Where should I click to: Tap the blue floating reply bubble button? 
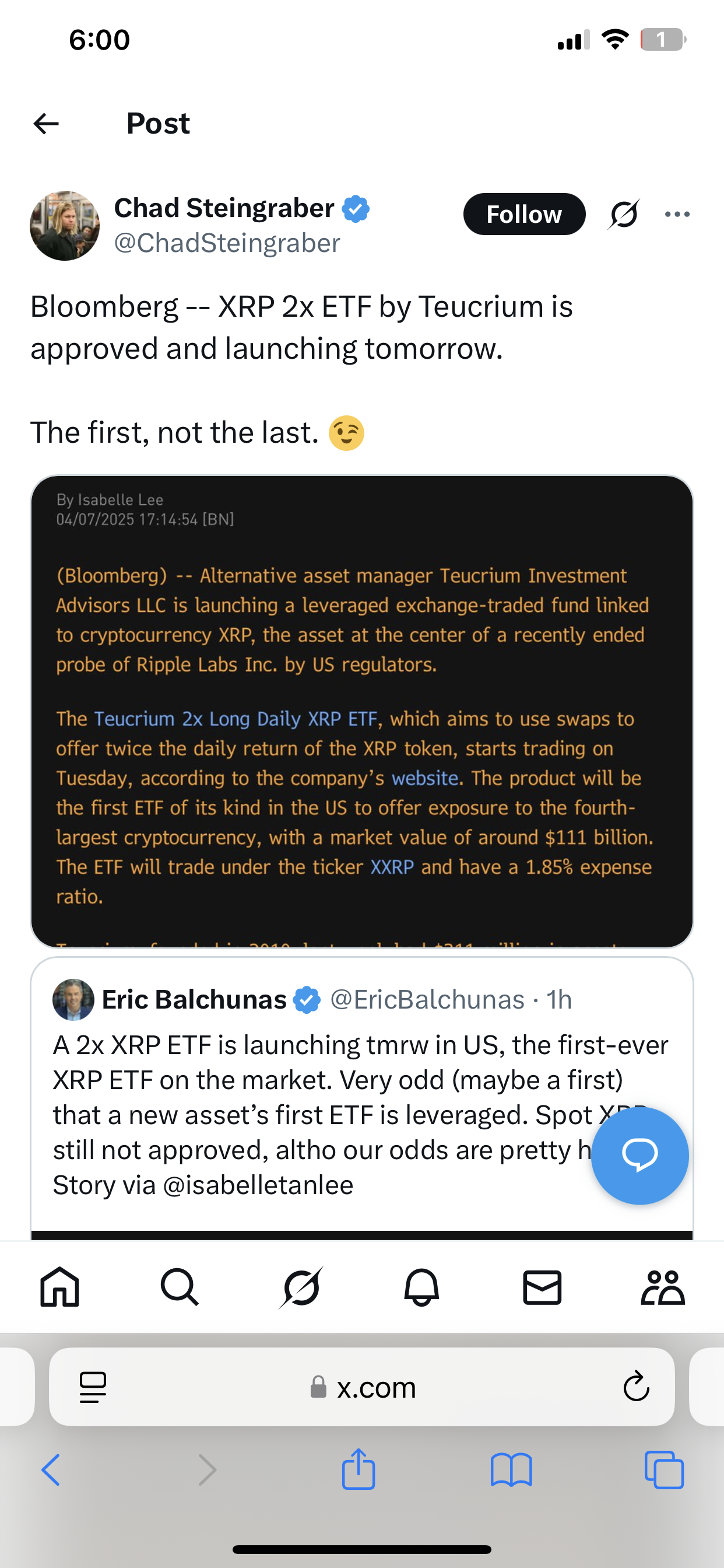(640, 1156)
